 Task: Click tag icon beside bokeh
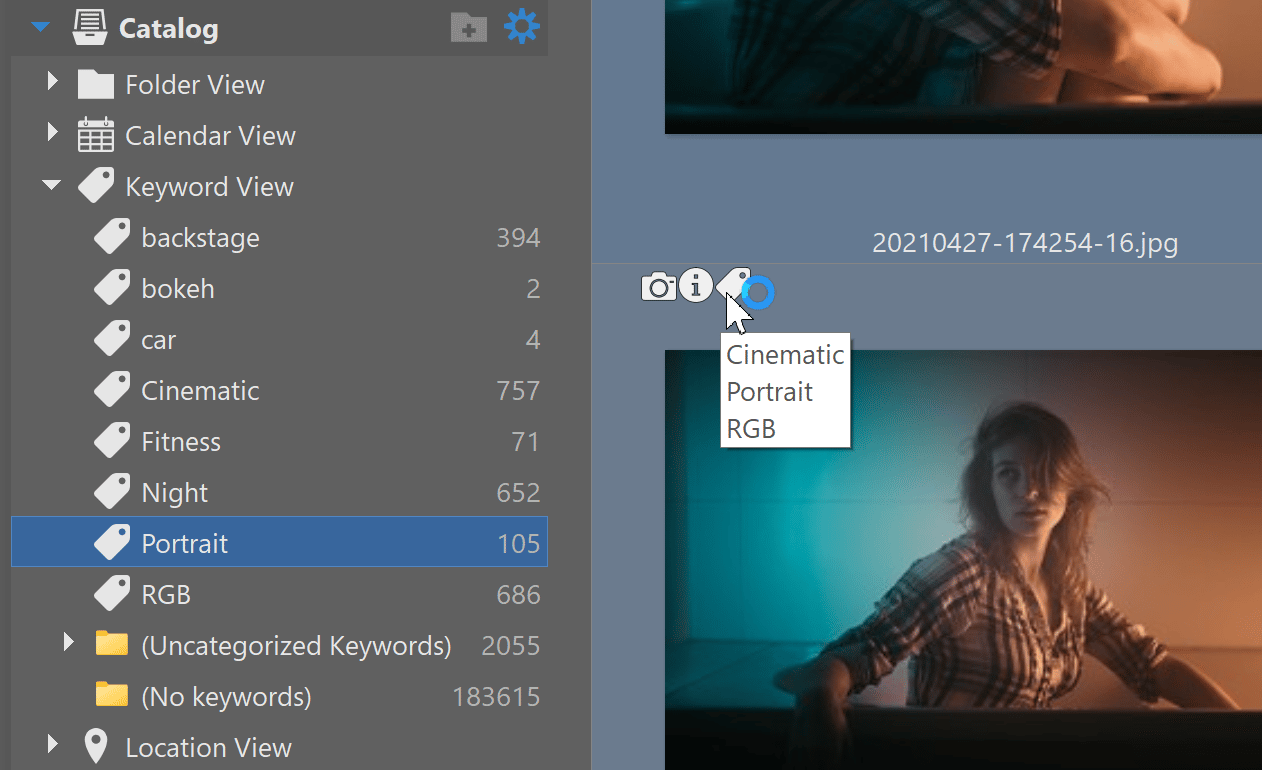pos(112,287)
